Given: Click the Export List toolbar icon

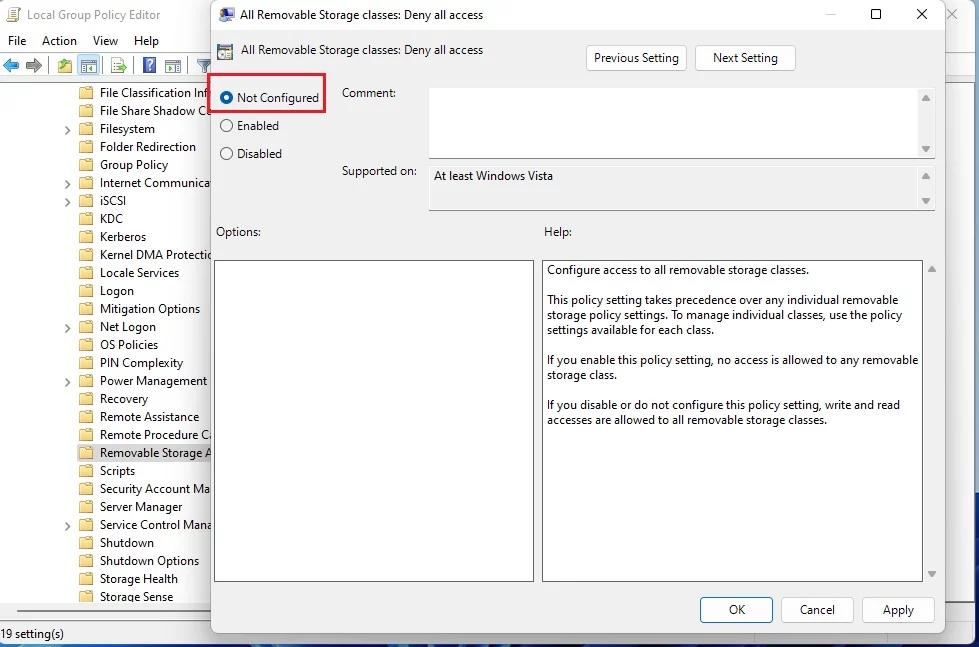Looking at the screenshot, I should click(x=119, y=65).
